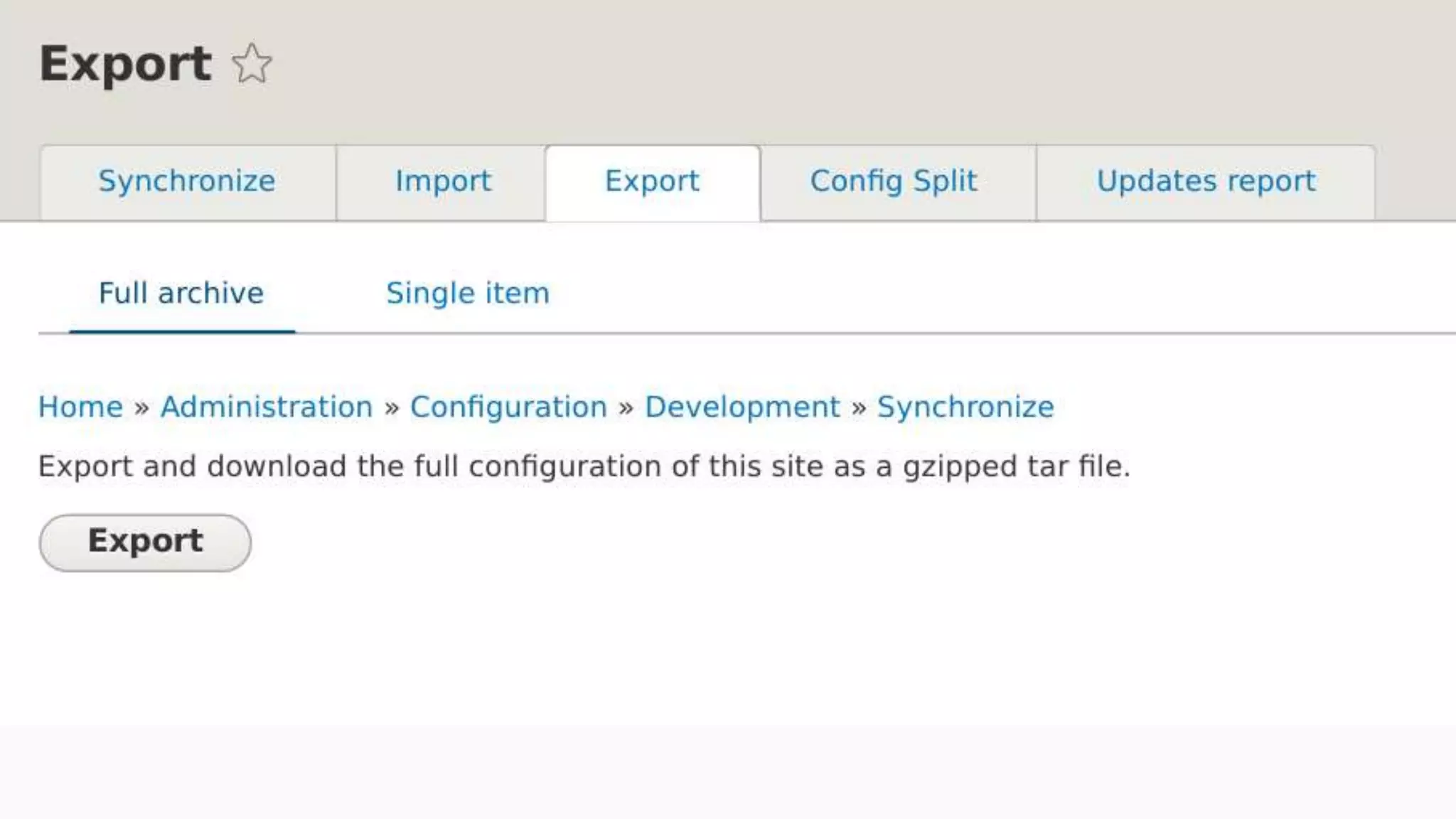This screenshot has height=819, width=1456.
Task: Select the Export primary tab
Action: (x=652, y=181)
